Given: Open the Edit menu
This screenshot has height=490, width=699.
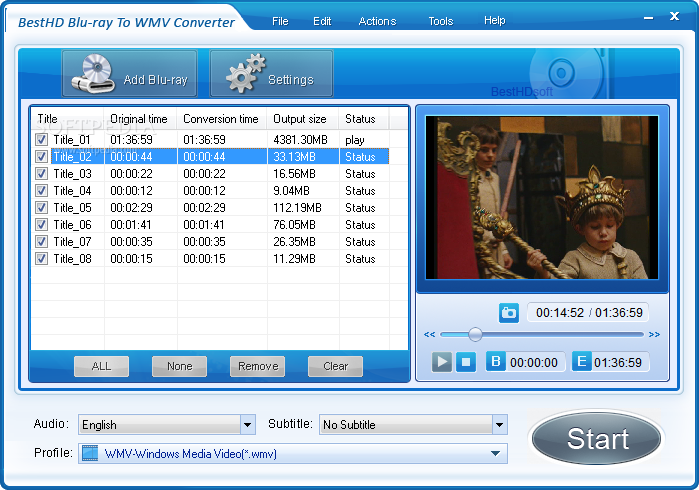Looking at the screenshot, I should pyautogui.click(x=322, y=21).
